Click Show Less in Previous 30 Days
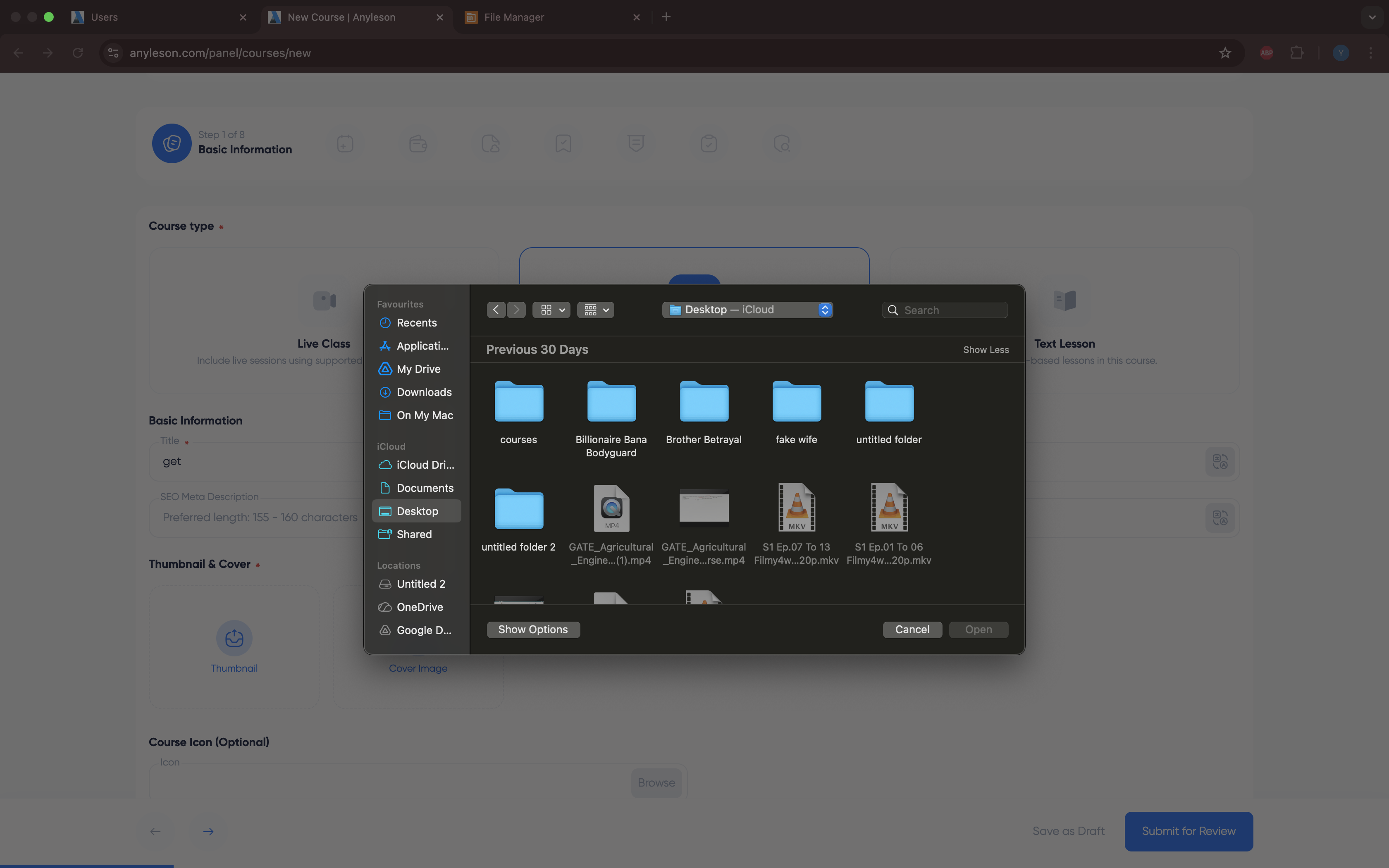 (986, 350)
